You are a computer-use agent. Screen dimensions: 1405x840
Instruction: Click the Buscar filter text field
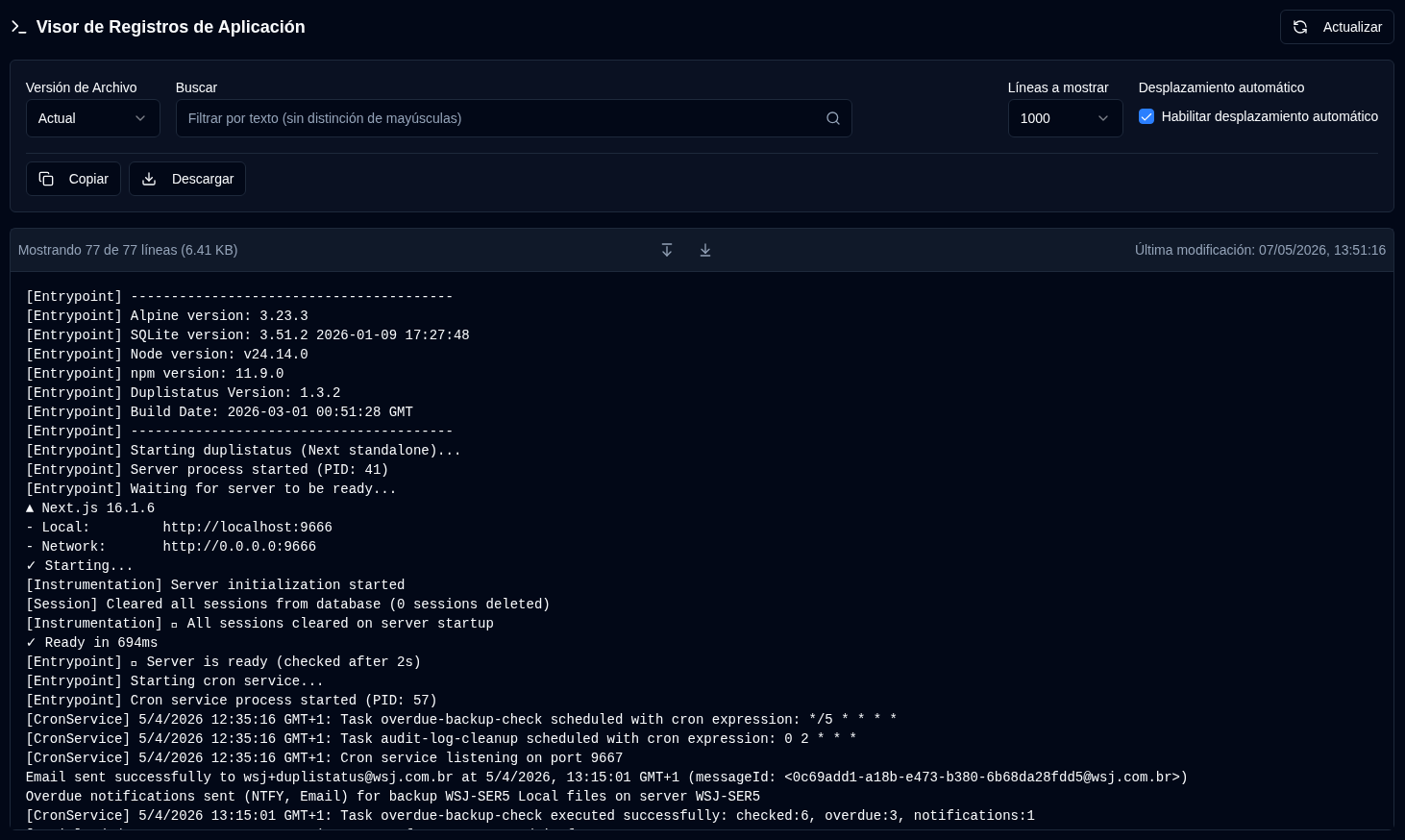click(x=513, y=118)
